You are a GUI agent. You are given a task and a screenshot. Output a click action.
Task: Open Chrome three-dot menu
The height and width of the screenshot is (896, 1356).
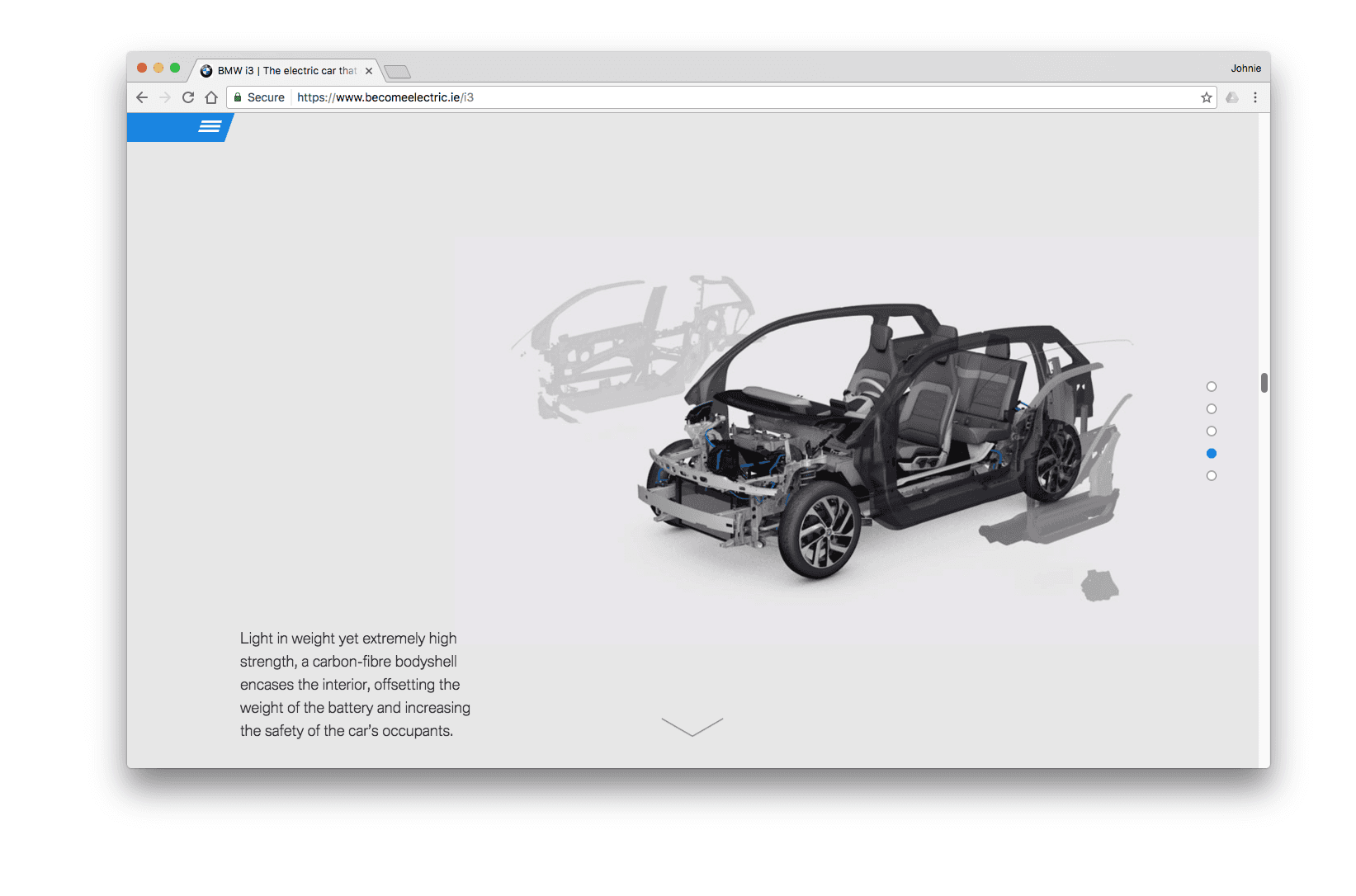pos(1255,97)
